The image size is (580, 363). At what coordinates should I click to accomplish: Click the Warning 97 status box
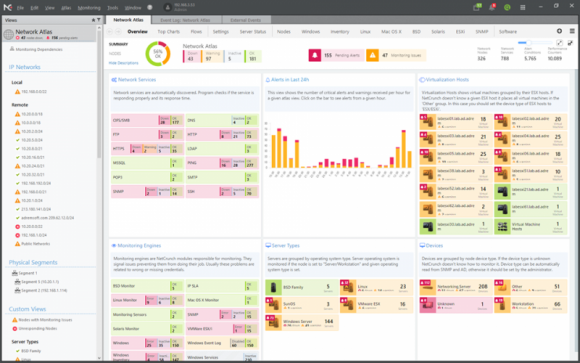[x=212, y=56]
